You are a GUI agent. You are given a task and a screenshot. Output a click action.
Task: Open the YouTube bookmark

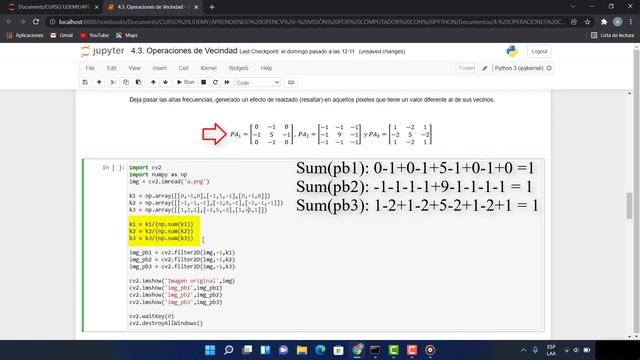(94, 36)
